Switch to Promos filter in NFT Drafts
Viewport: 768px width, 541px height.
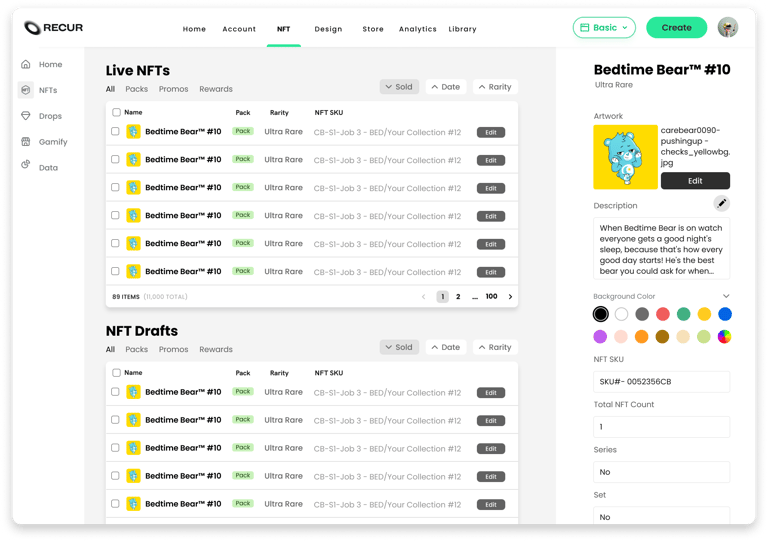[173, 350]
